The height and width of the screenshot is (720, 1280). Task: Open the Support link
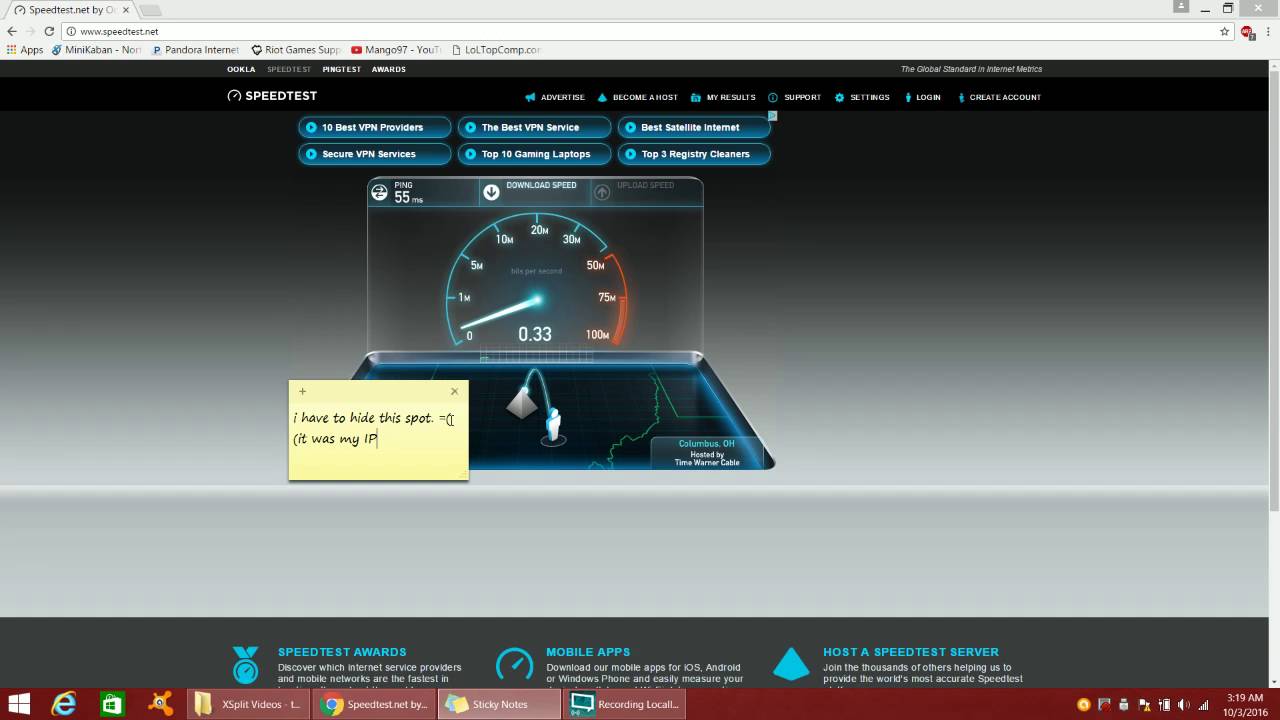(x=794, y=97)
